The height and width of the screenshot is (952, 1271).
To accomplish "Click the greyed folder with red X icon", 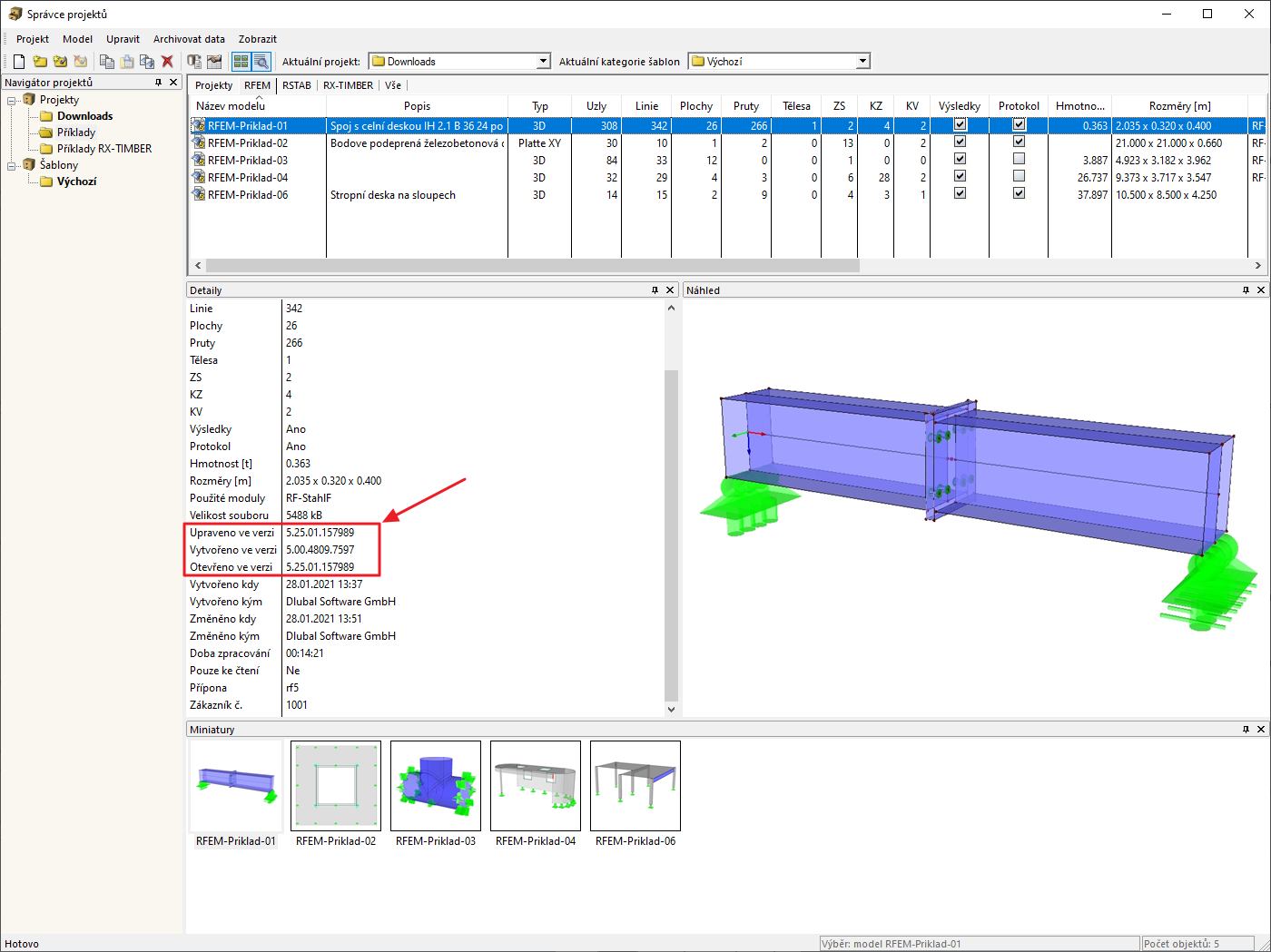I will [x=81, y=62].
